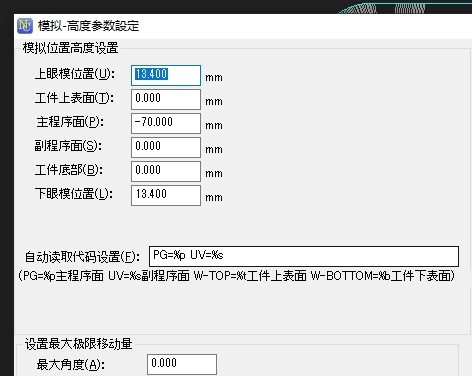The width and height of the screenshot is (472, 376).
Task: Click the 下眼模位置(L) label
Action: coord(74,194)
